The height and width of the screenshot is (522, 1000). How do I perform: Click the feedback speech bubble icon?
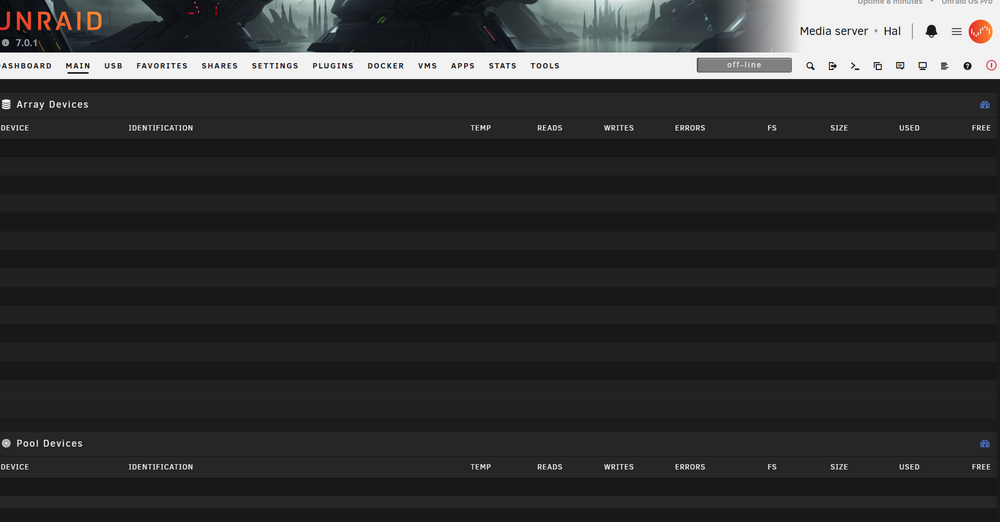900,66
